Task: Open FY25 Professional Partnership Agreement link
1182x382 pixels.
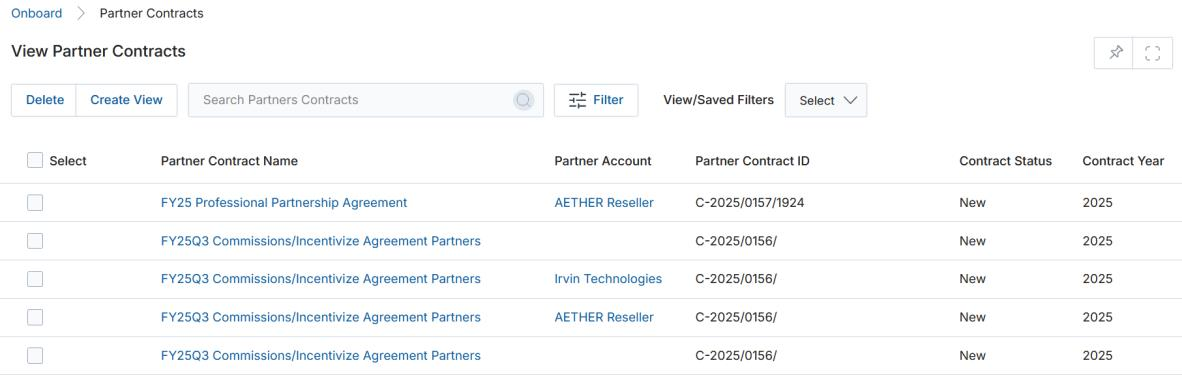Action: (284, 203)
